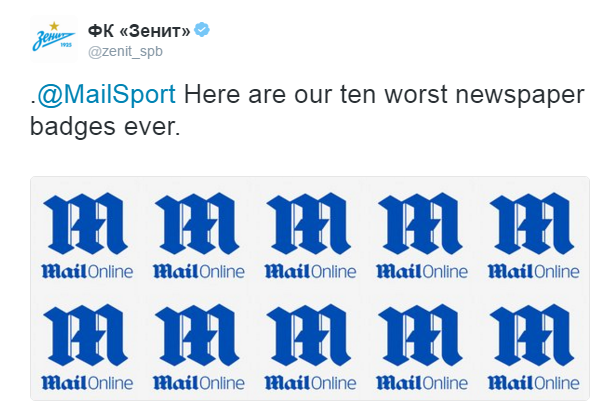This screenshot has width=608, height=410.
Task: Click the blue verified badge checkmark
Action: click(x=202, y=30)
